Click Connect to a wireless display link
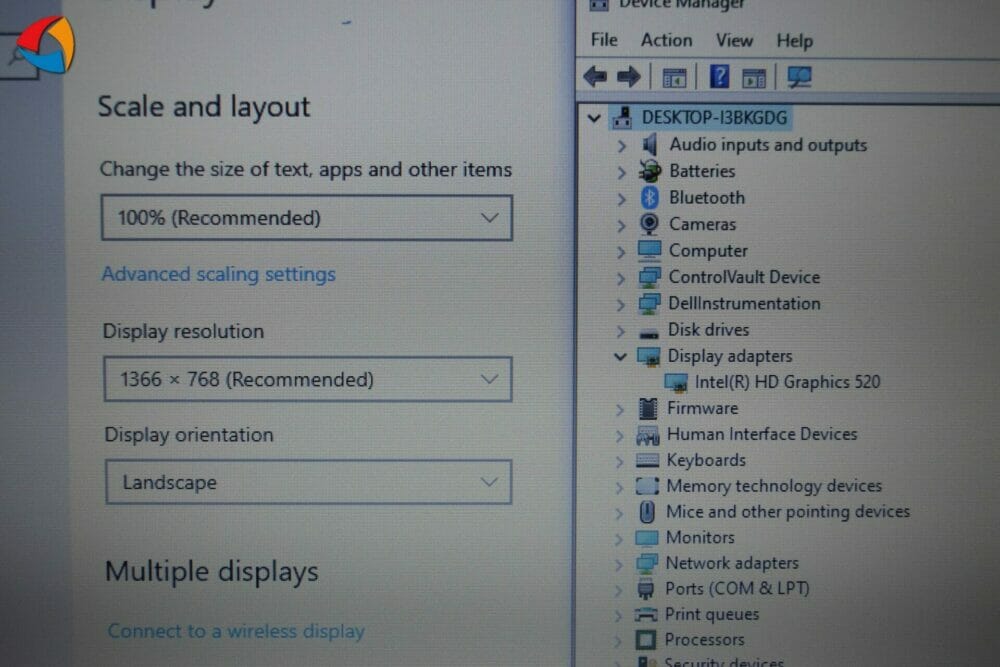This screenshot has height=667, width=1000. (236, 631)
